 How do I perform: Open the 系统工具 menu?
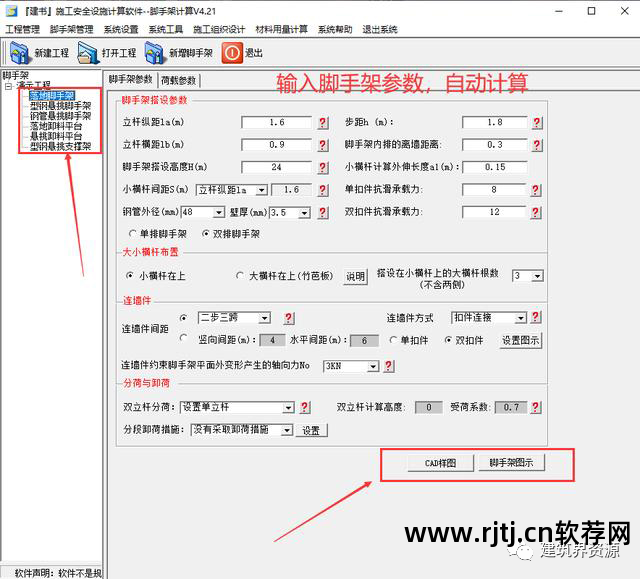pos(165,29)
